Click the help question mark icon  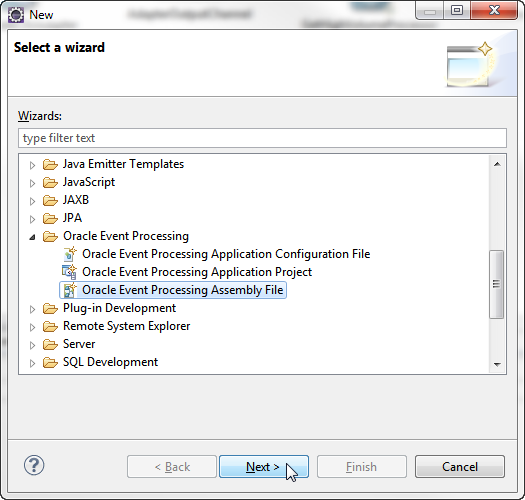point(34,465)
